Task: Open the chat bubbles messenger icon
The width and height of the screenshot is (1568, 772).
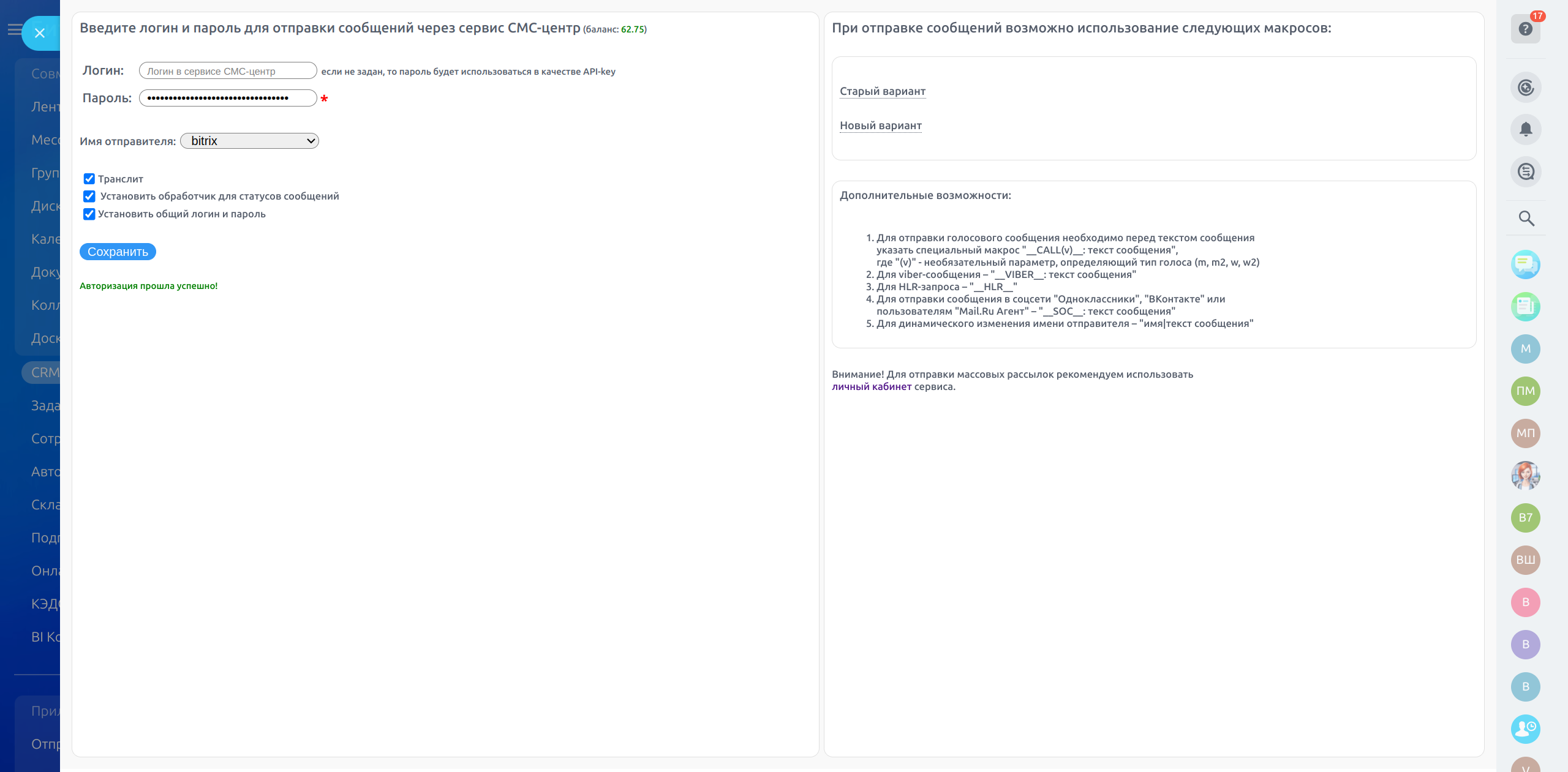Action: [1525, 264]
